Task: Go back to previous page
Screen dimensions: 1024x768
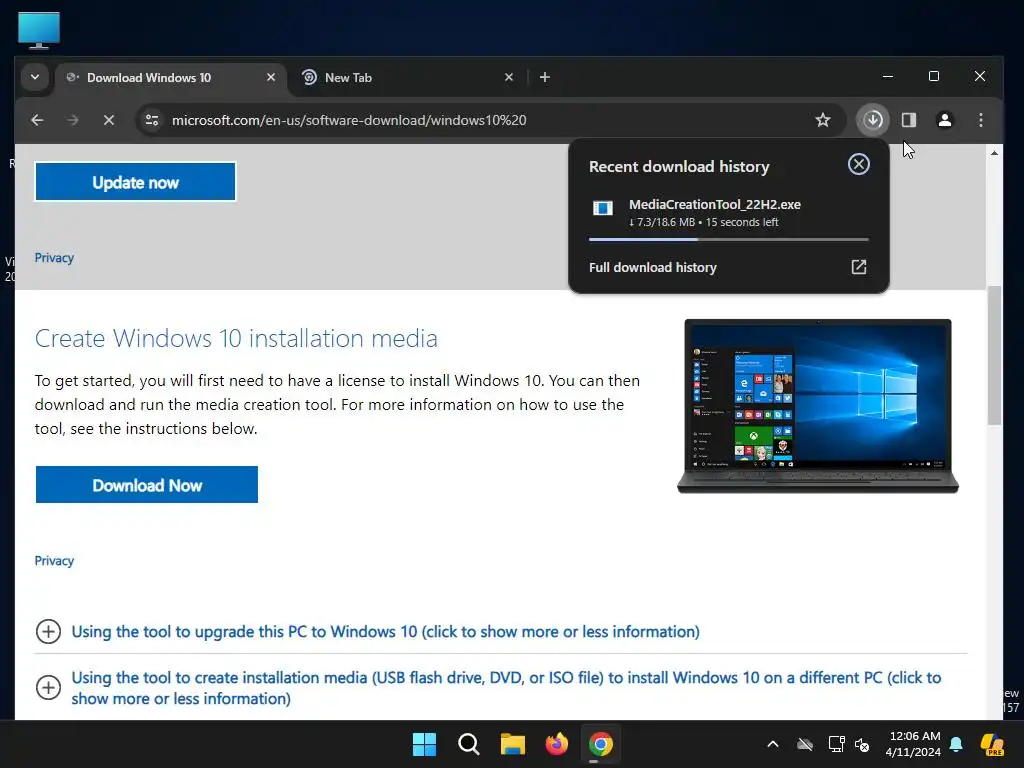Action: click(37, 120)
